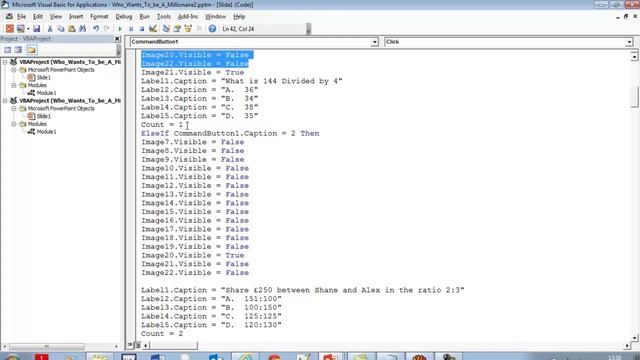Image resolution: width=640 pixels, height=360 pixels.
Task: Open the toolbar options handle after Ln/Col
Action: 308,29
